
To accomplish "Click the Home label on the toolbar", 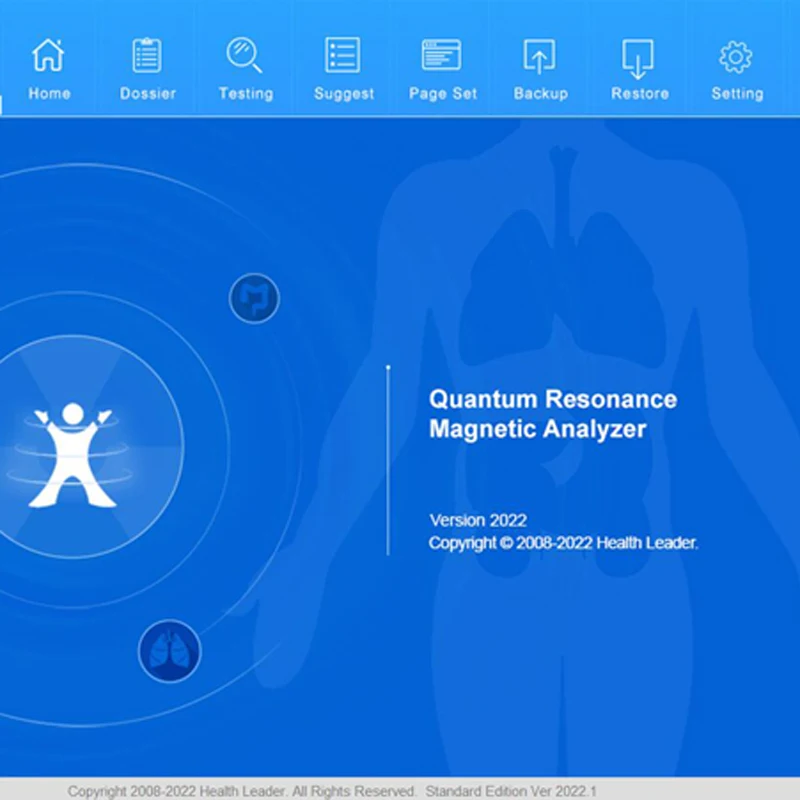I will 49,93.
